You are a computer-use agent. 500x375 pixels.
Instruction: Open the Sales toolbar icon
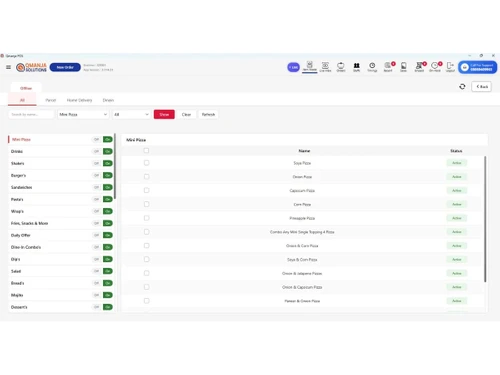click(x=403, y=67)
